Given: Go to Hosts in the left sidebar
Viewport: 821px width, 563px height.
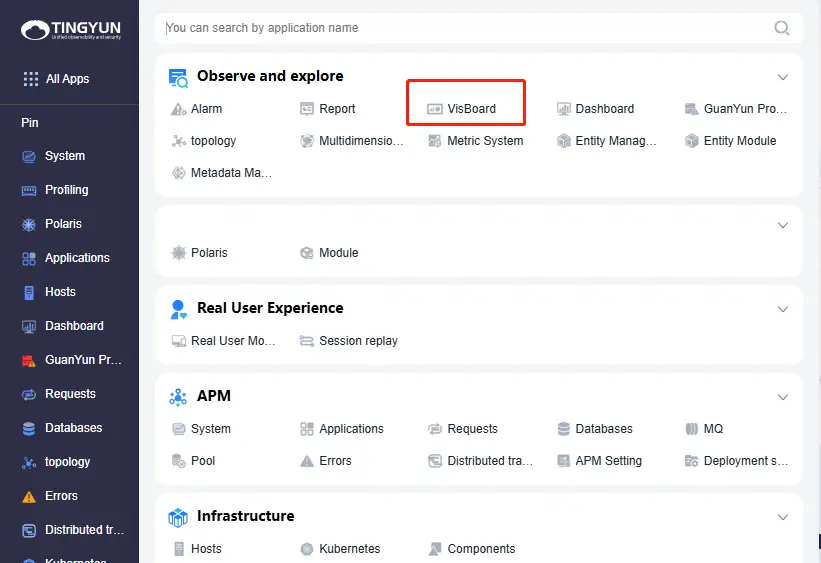Looking at the screenshot, I should [x=60, y=292].
